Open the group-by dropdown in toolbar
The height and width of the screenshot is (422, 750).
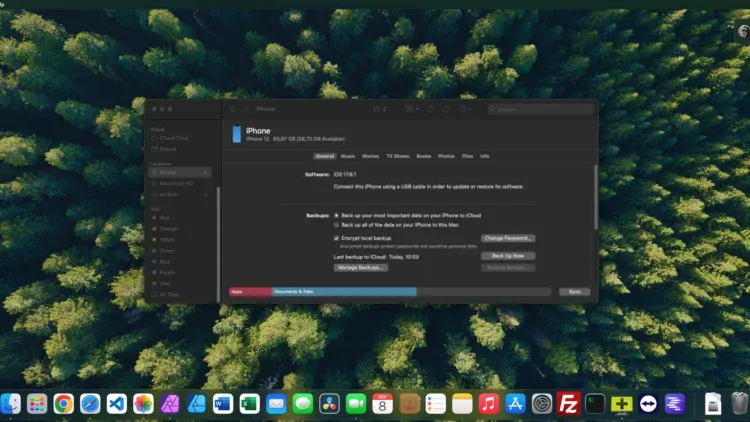412,109
